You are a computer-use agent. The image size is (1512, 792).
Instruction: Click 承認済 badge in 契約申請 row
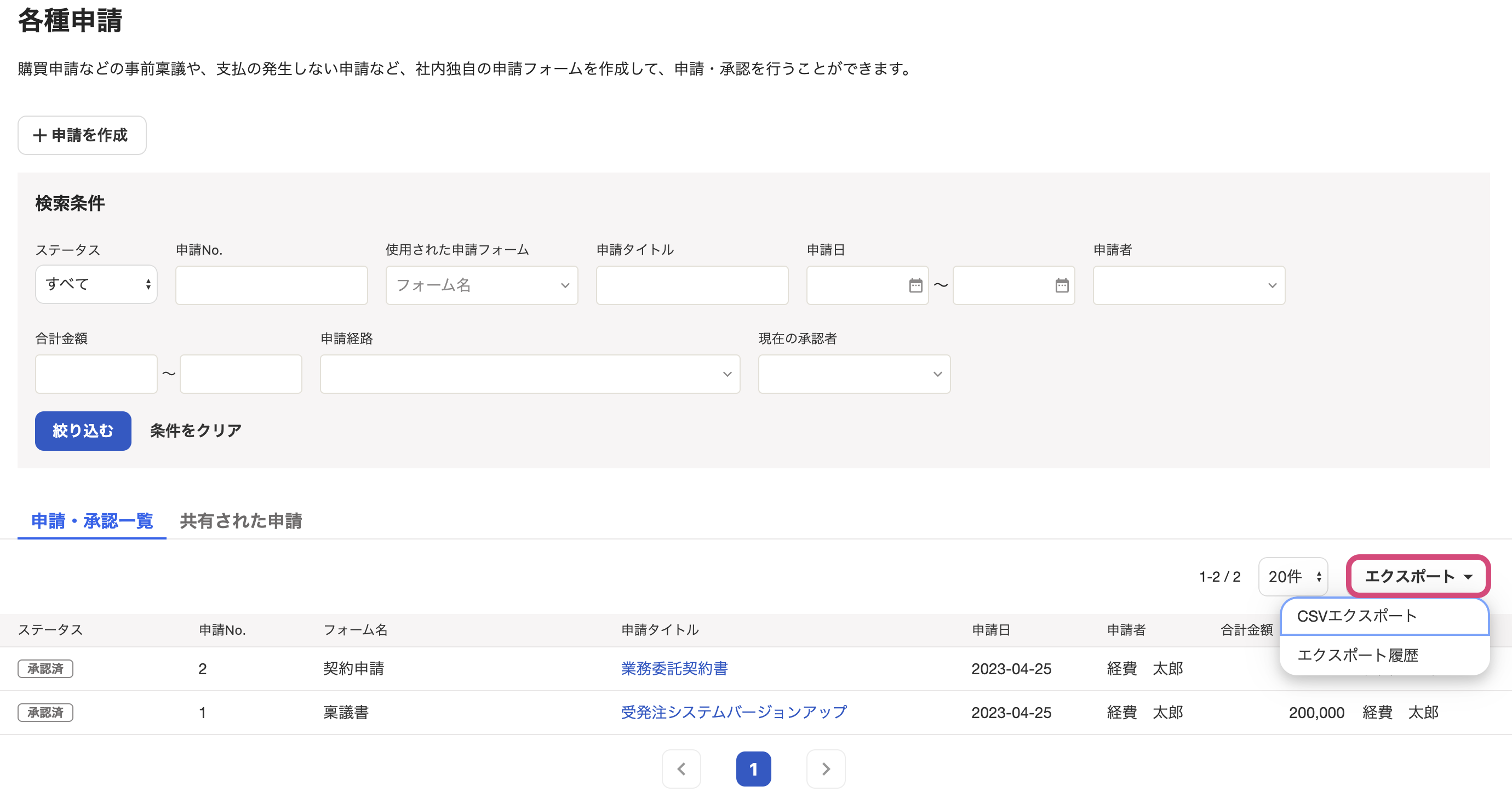(x=45, y=669)
